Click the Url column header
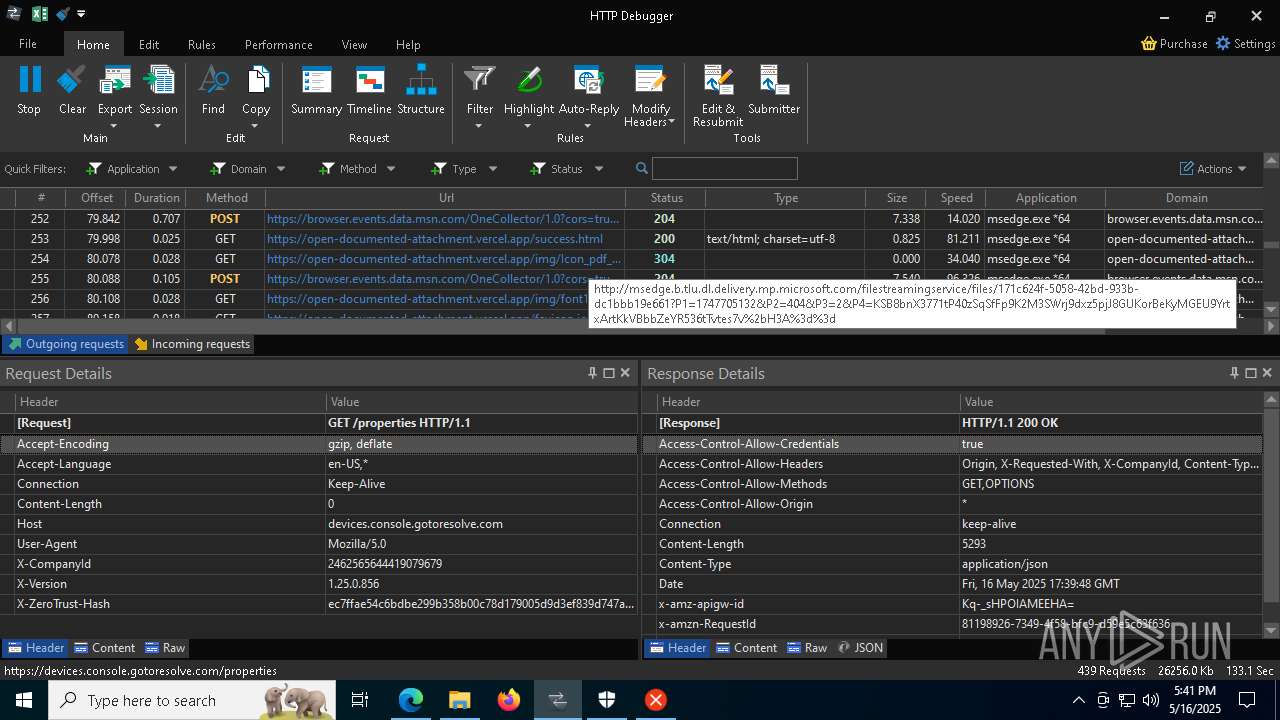The image size is (1280, 720). click(x=446, y=198)
